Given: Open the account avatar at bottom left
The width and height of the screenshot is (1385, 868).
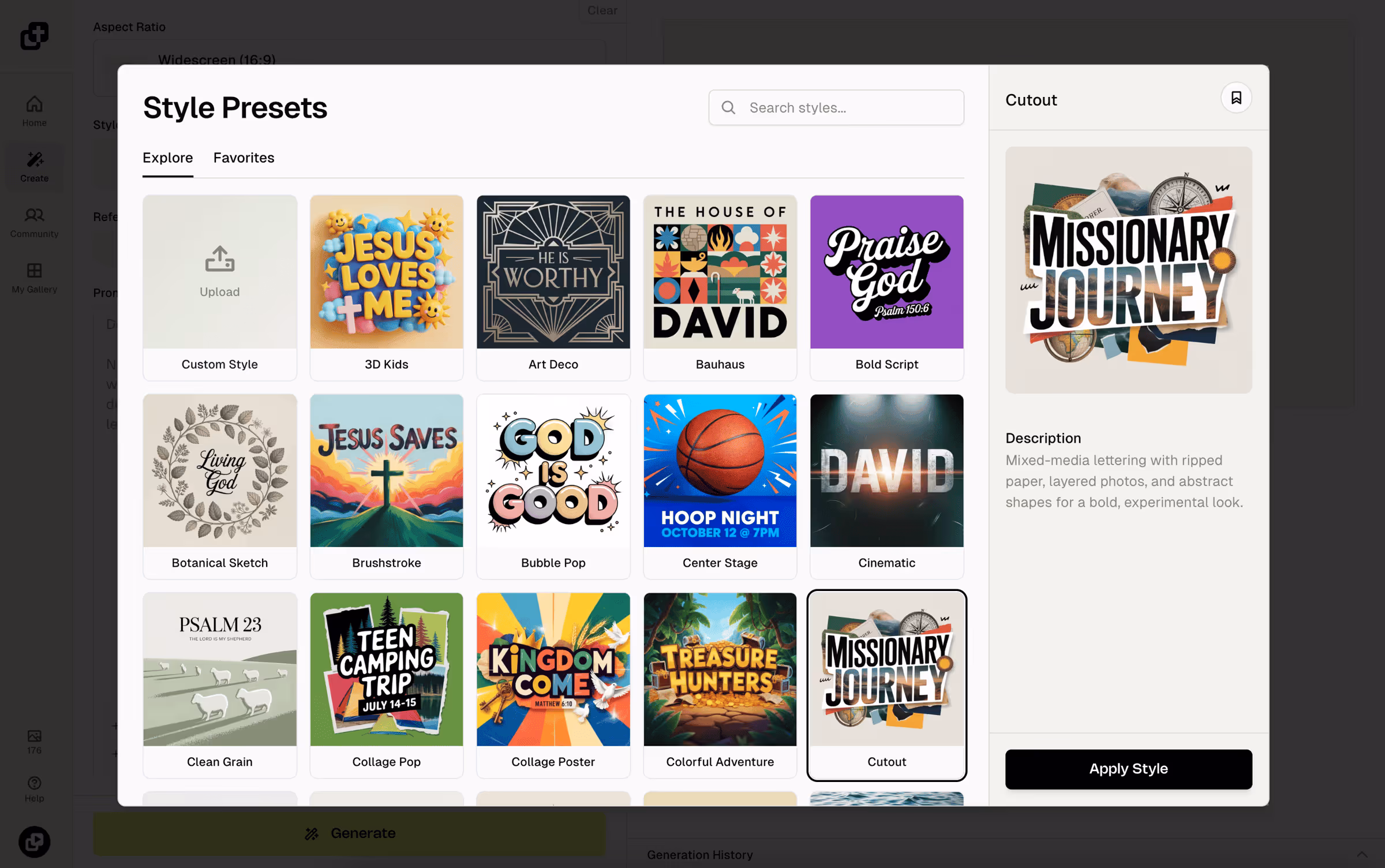Looking at the screenshot, I should [x=34, y=841].
